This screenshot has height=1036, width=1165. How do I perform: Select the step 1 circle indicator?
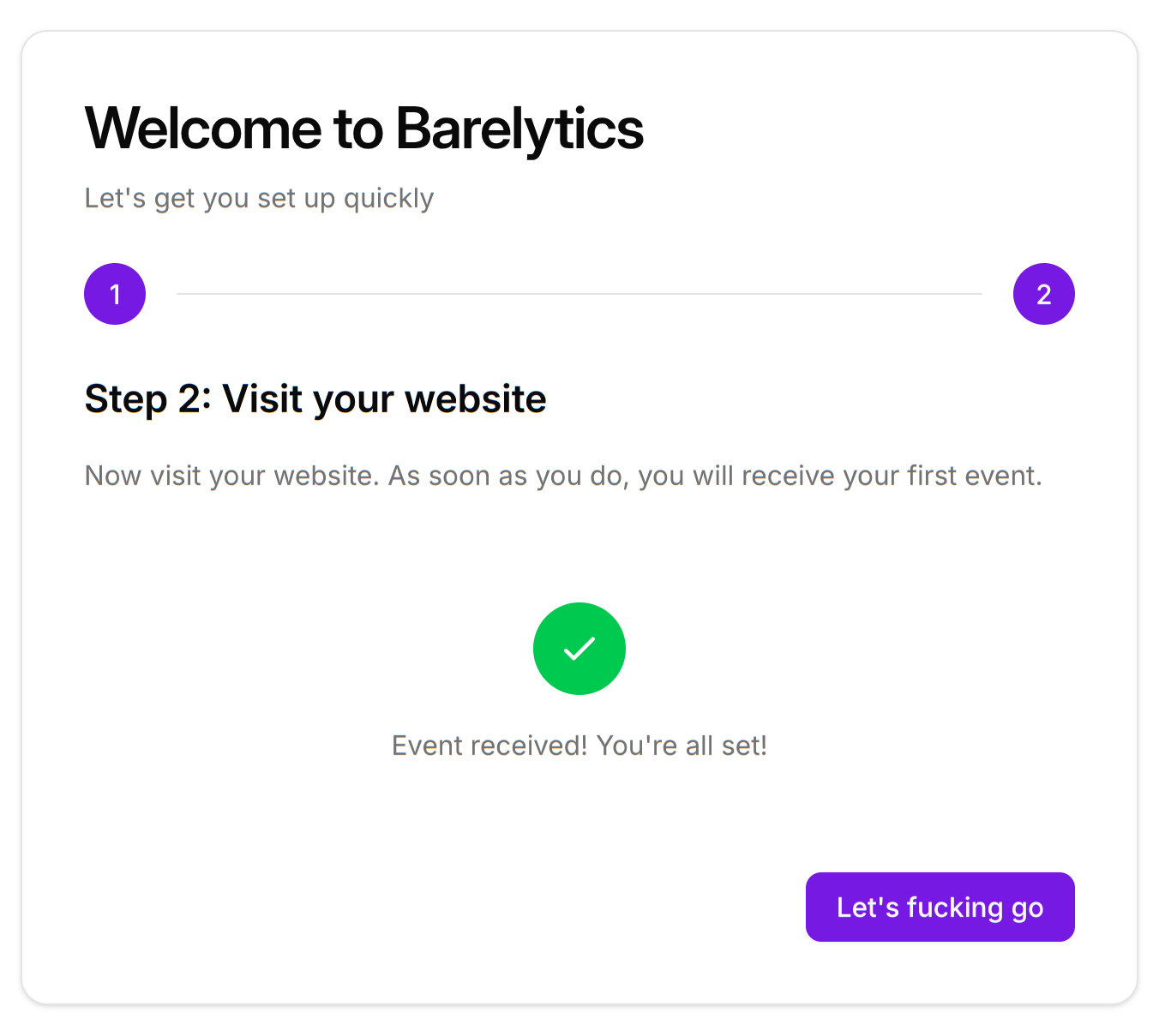(x=115, y=294)
